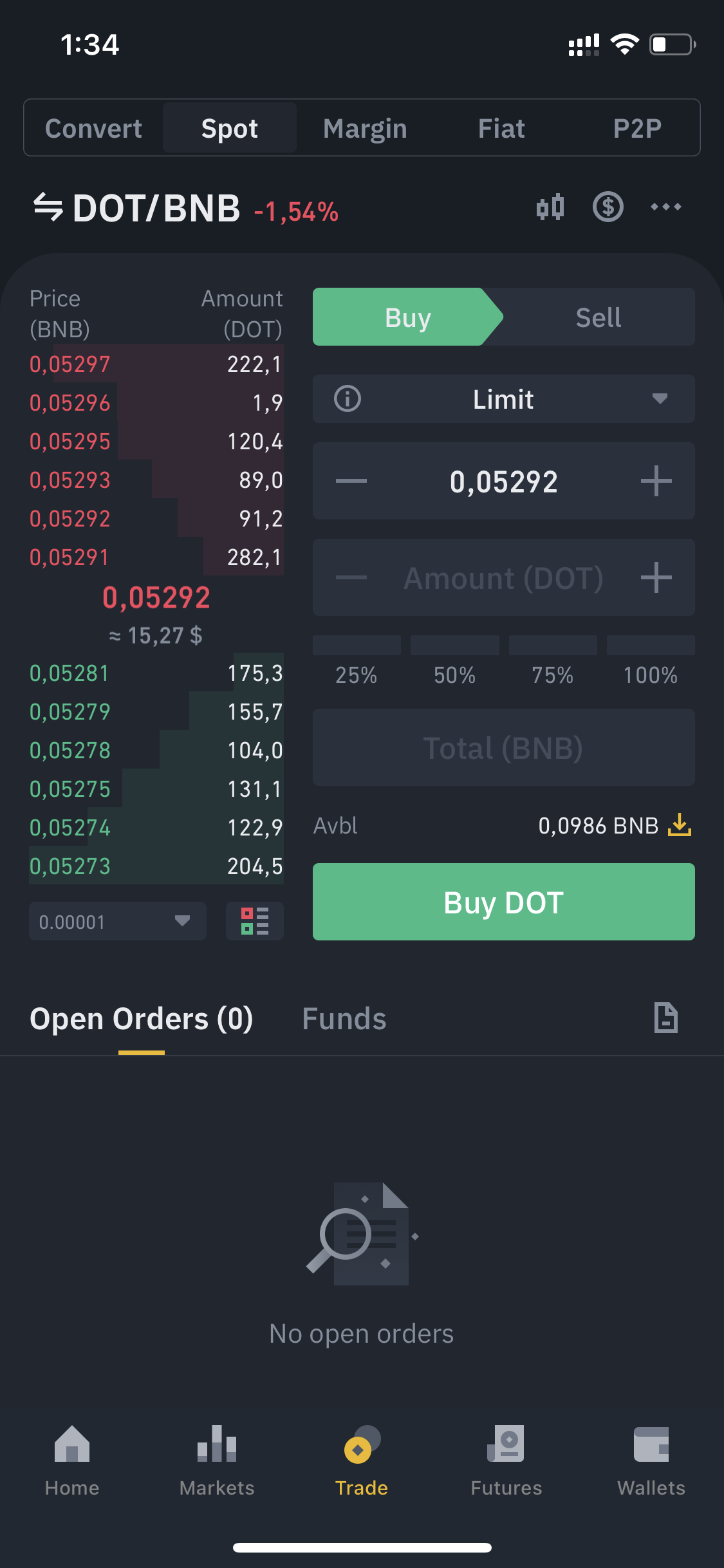Screen dimensions: 724x1568
Task: Select ask price 0,05295 in order book
Action: click(70, 442)
